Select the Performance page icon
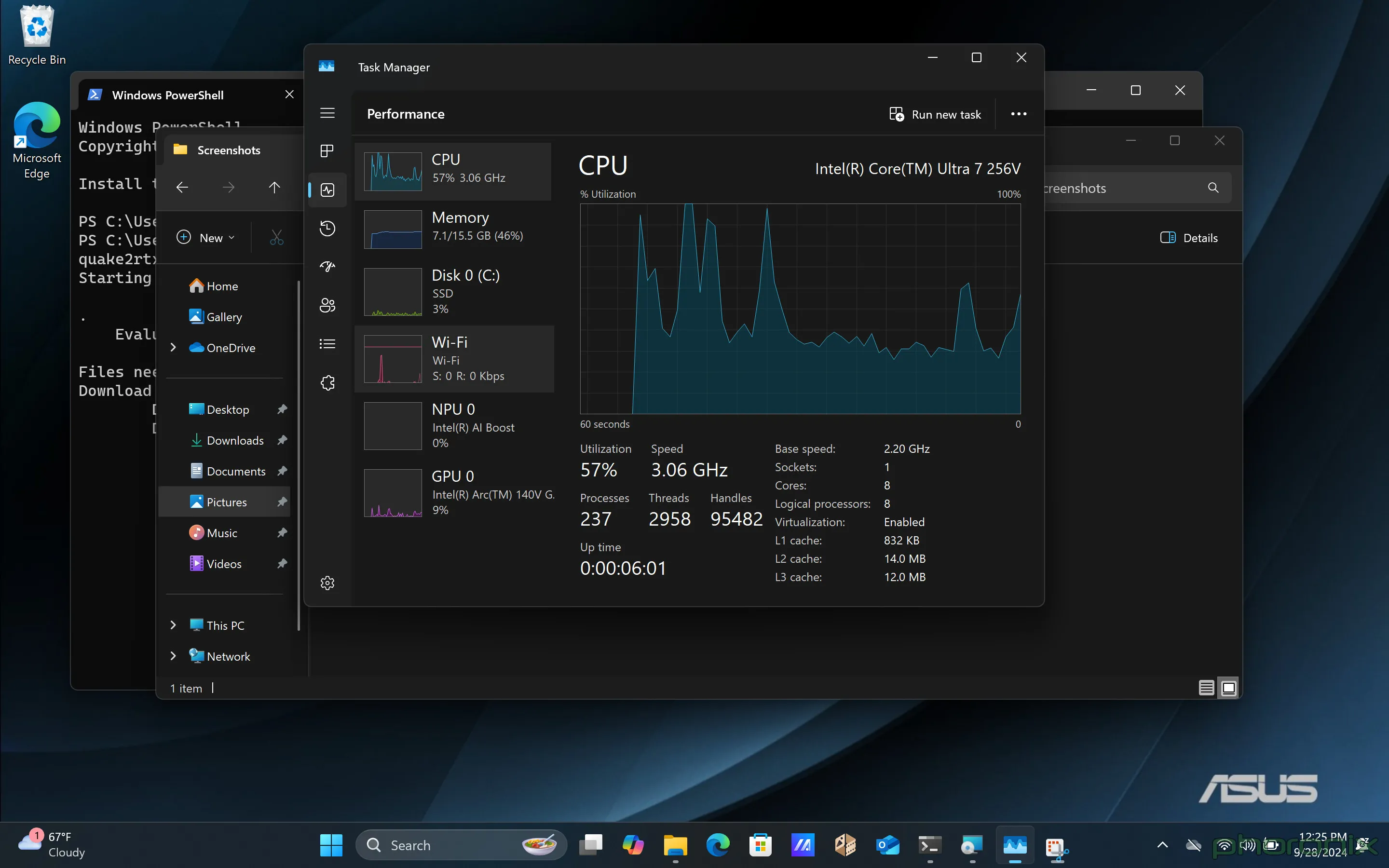This screenshot has height=868, width=1389. click(x=327, y=190)
